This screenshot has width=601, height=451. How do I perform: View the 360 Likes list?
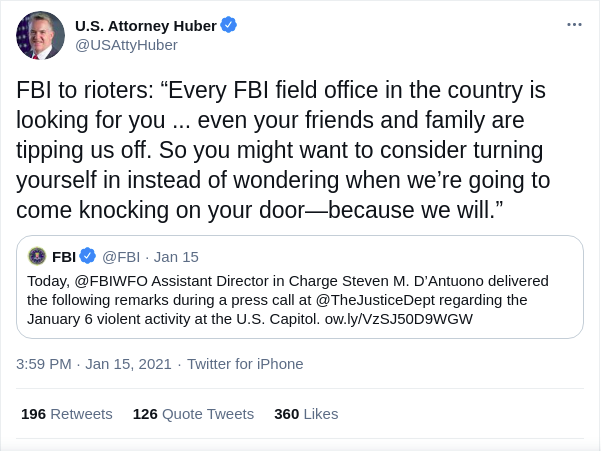[306, 414]
